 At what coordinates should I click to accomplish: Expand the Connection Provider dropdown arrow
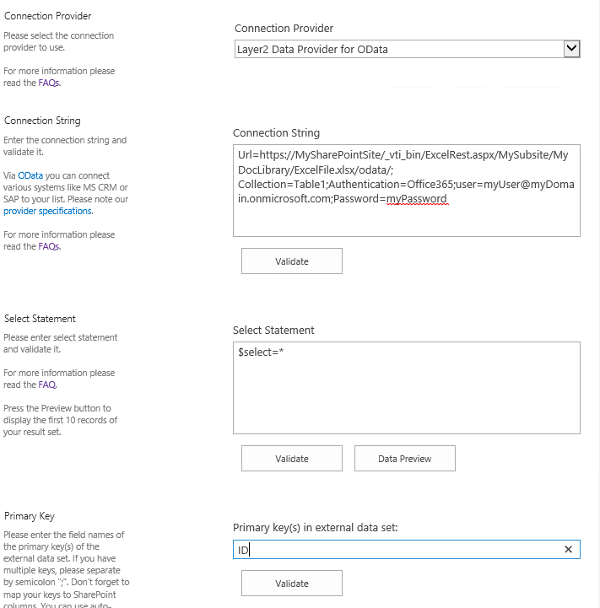coord(572,48)
